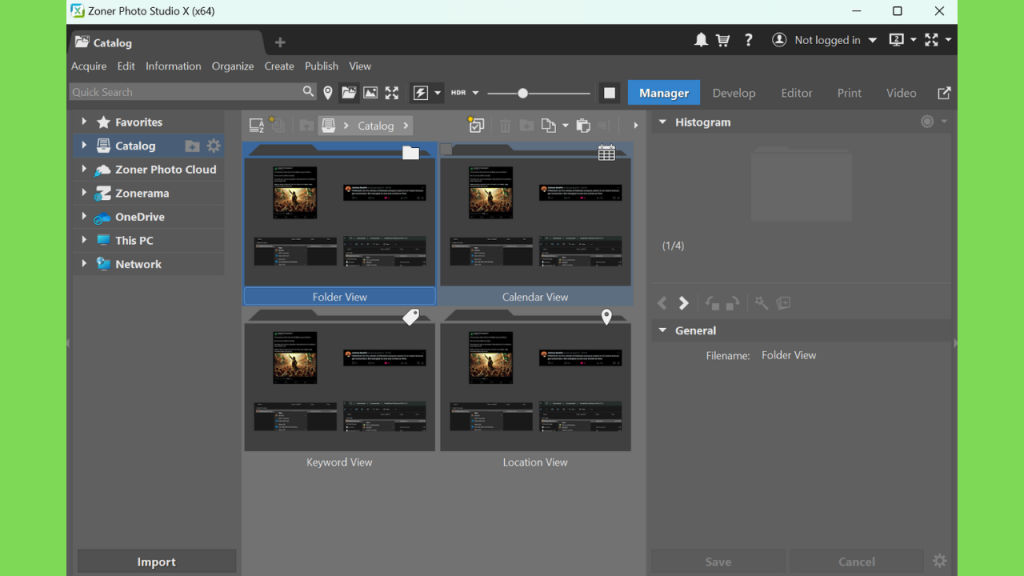The height and width of the screenshot is (576, 1024).
Task: Select Network in the navigator
Action: pyautogui.click(x=138, y=264)
